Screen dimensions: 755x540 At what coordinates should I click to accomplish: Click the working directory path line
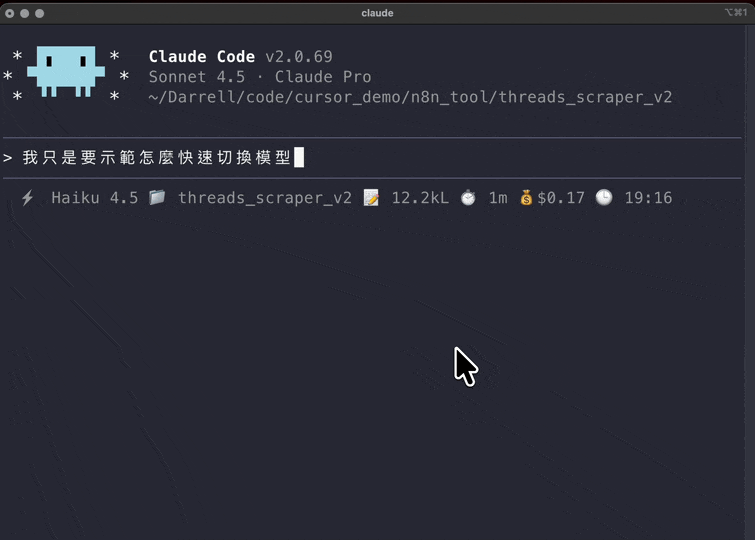coord(410,97)
